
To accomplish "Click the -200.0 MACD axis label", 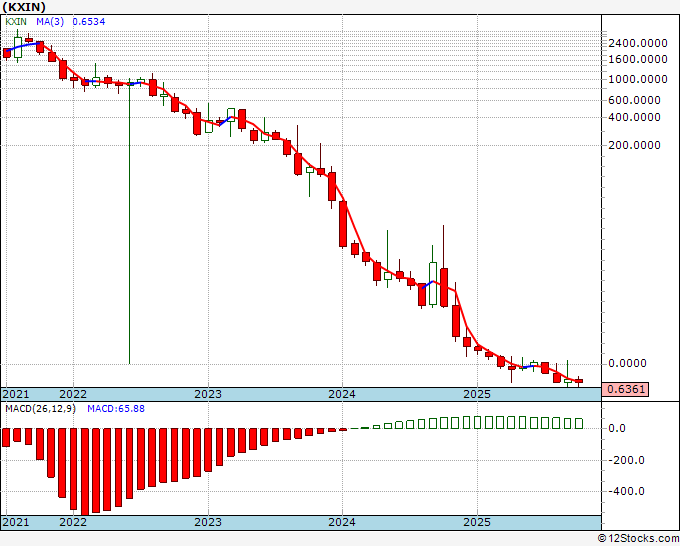I will click(626, 461).
